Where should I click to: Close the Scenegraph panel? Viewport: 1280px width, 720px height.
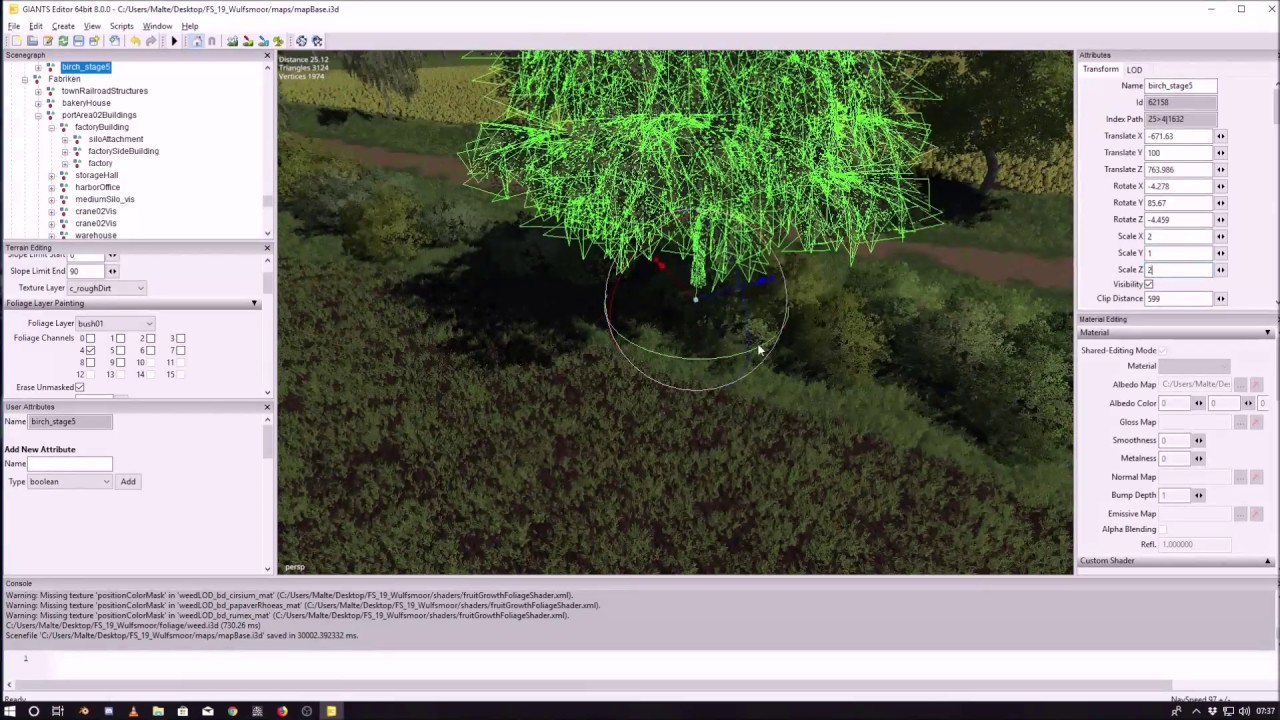(267, 55)
